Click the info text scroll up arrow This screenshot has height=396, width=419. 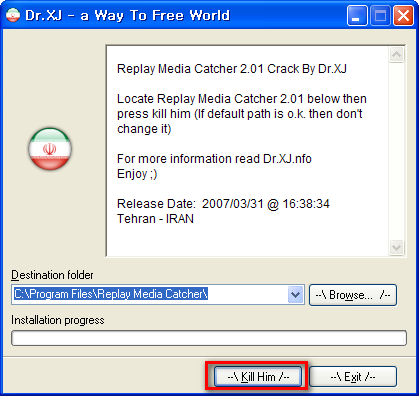coord(397,54)
